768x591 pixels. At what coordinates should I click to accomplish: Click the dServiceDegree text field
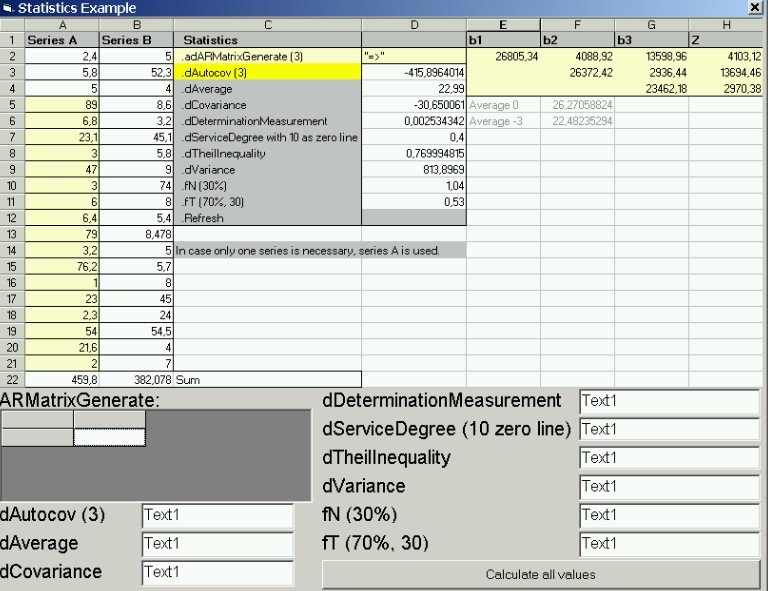pyautogui.click(x=670, y=429)
